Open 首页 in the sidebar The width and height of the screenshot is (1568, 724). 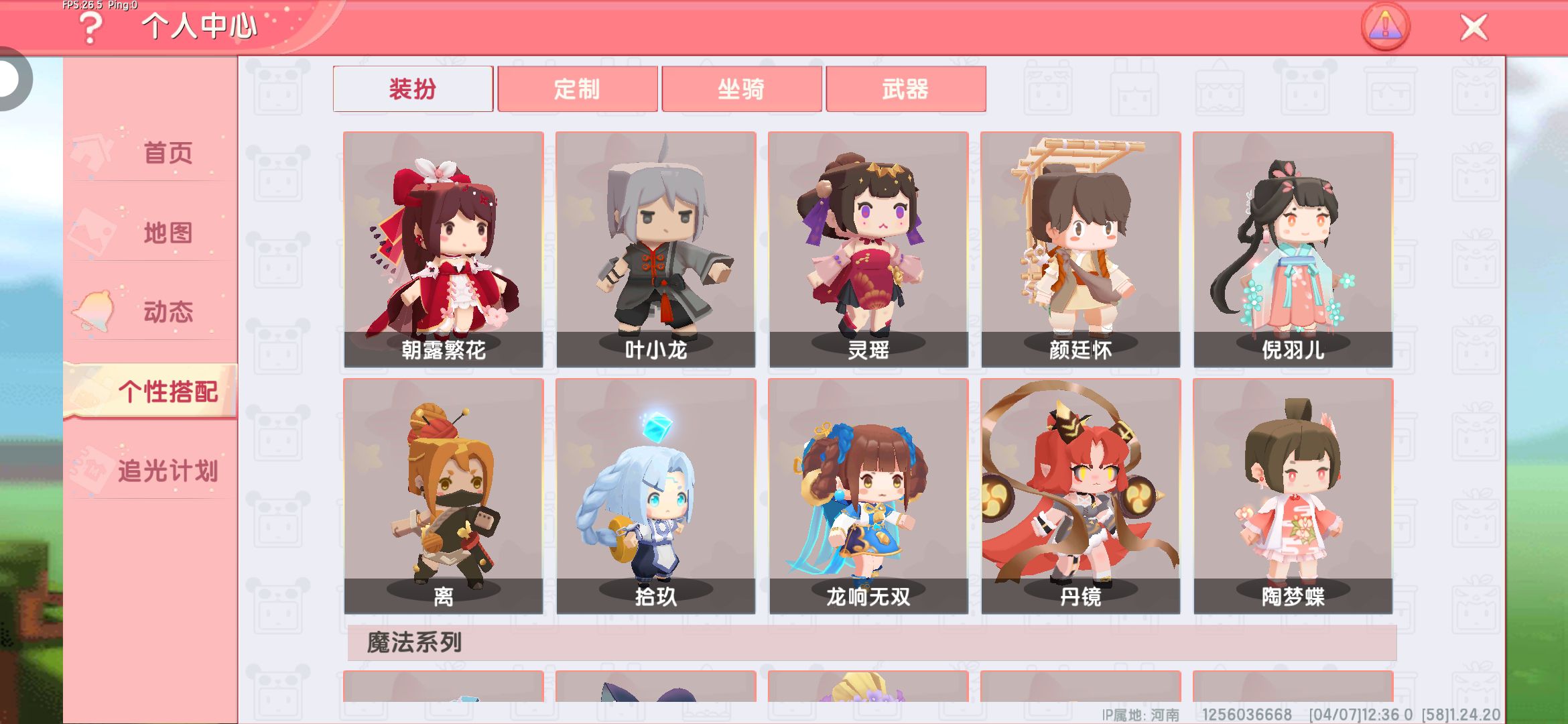(151, 153)
